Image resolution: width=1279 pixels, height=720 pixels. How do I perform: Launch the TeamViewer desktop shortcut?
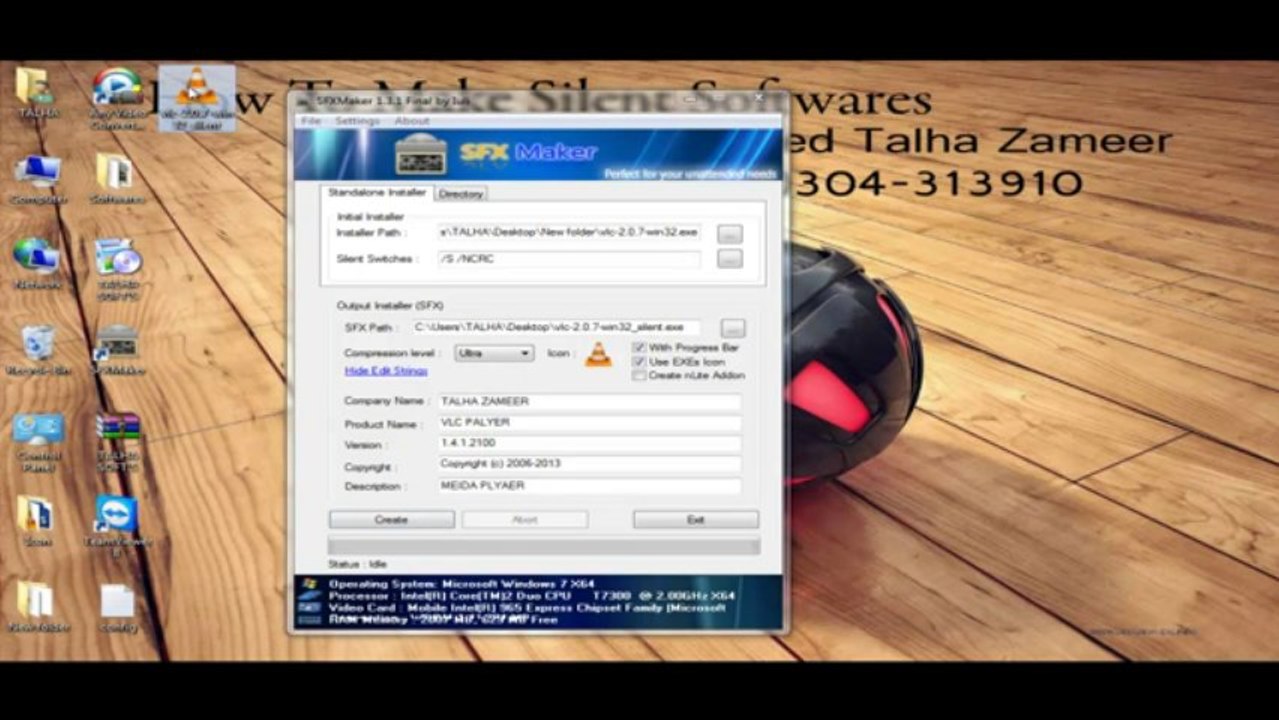(117, 525)
